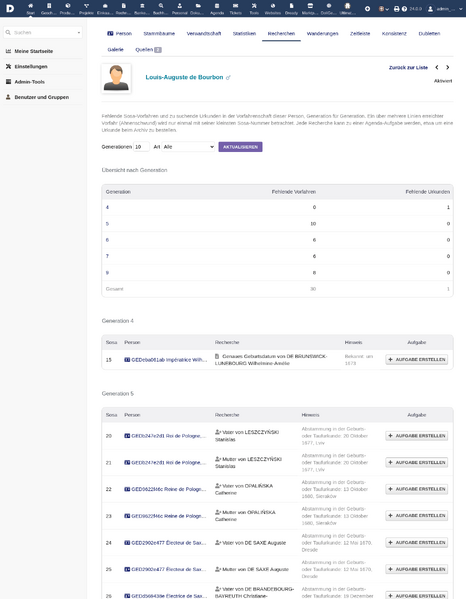Viewport: 466px width, 599px height.
Task: Open the Personal top menu icon
Action: click(180, 6)
